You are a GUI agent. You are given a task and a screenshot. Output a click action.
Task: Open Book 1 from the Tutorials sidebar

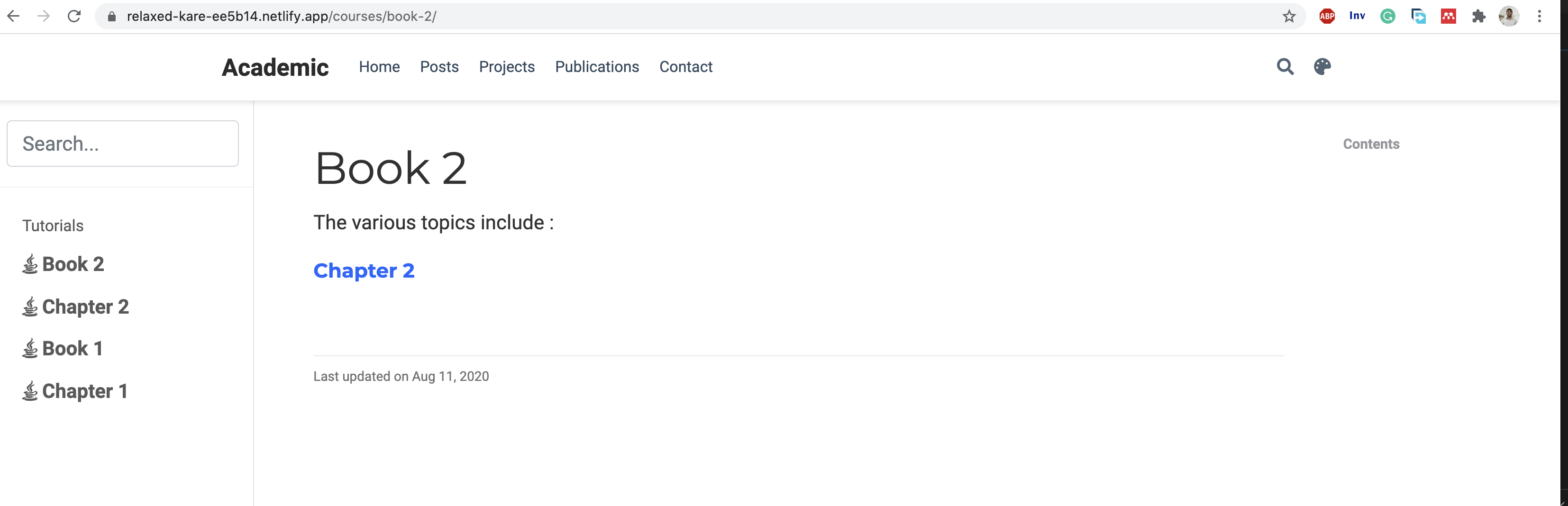click(x=72, y=348)
